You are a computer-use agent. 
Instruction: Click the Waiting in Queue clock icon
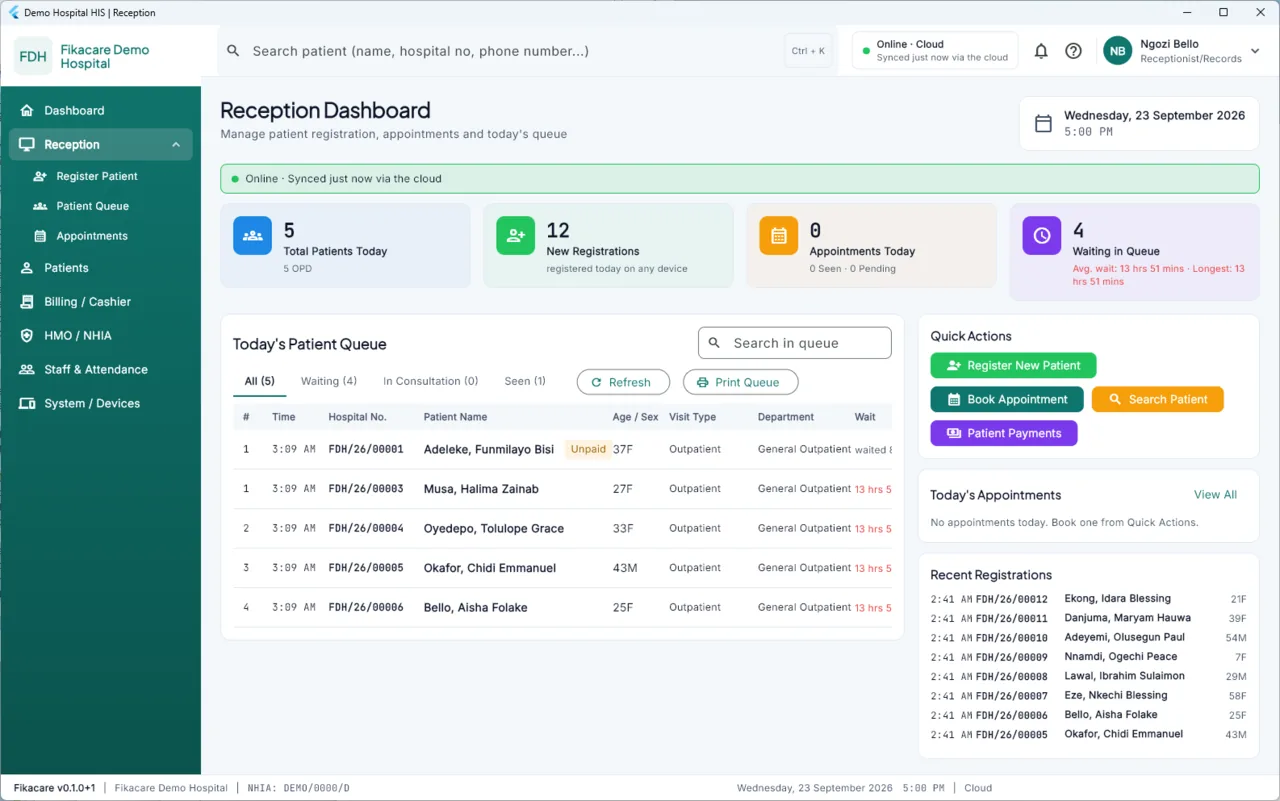[1042, 235]
